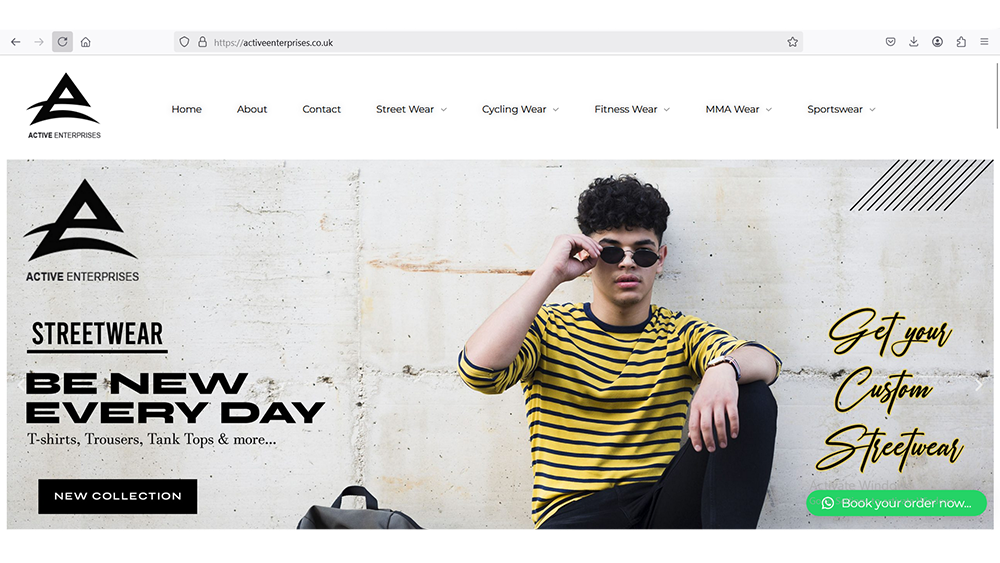Go back using the browser back arrow
This screenshot has width=1000, height=563.
tap(16, 42)
